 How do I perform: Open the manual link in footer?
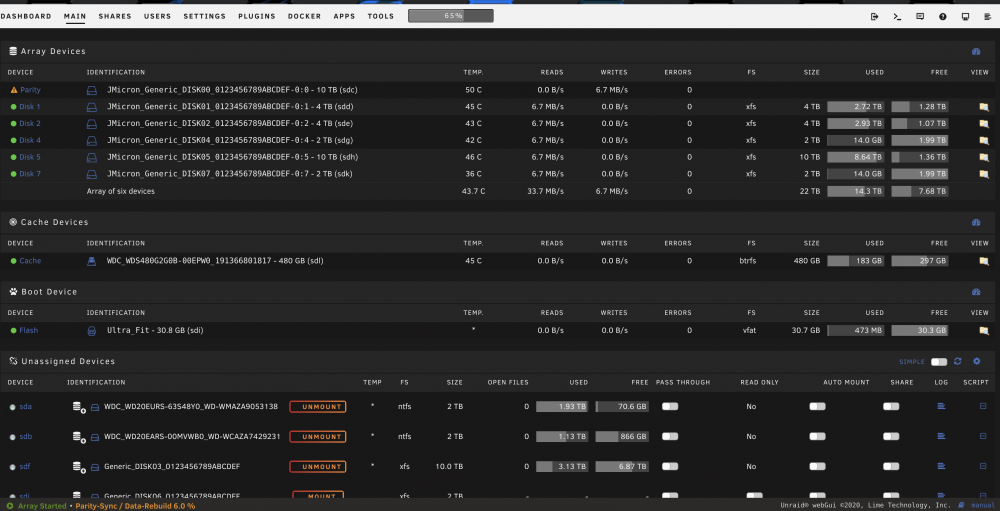pyautogui.click(x=983, y=505)
